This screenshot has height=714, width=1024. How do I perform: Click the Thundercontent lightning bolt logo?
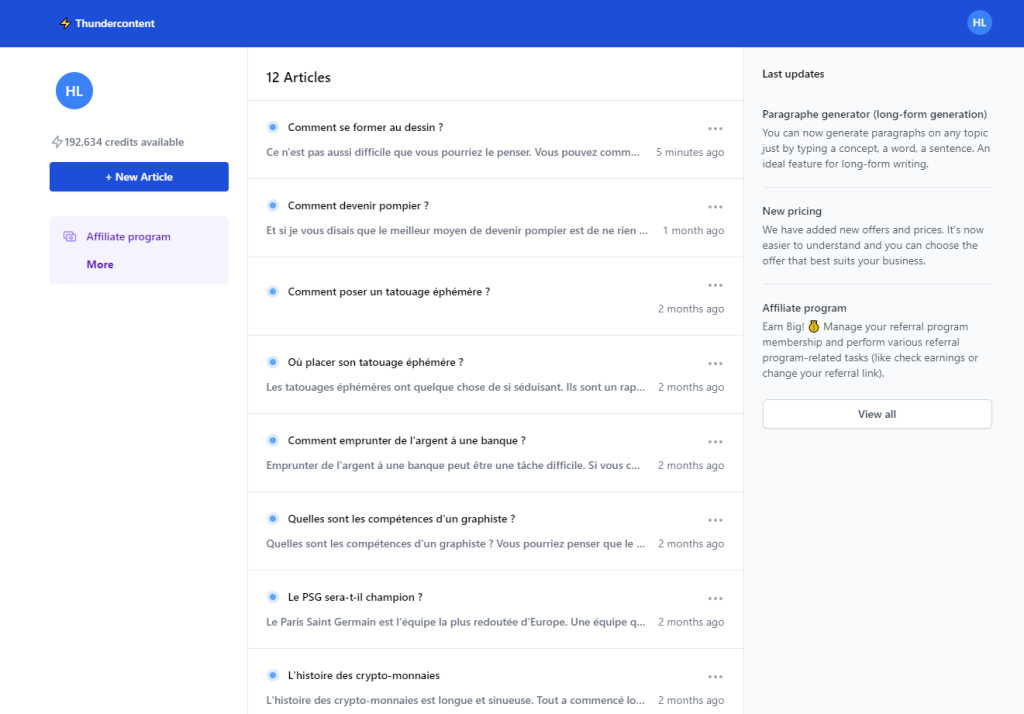click(66, 23)
